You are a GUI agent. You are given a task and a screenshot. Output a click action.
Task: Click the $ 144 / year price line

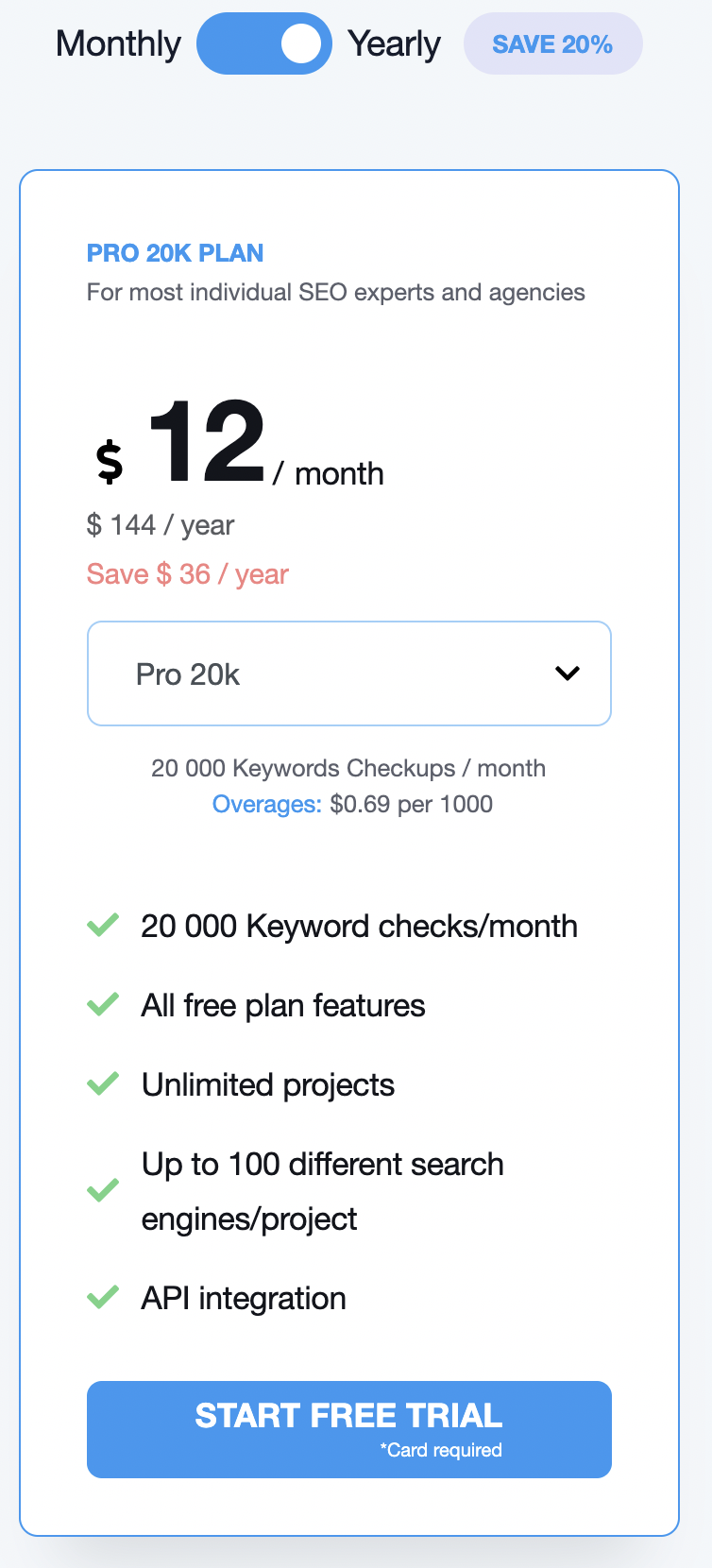(x=161, y=525)
